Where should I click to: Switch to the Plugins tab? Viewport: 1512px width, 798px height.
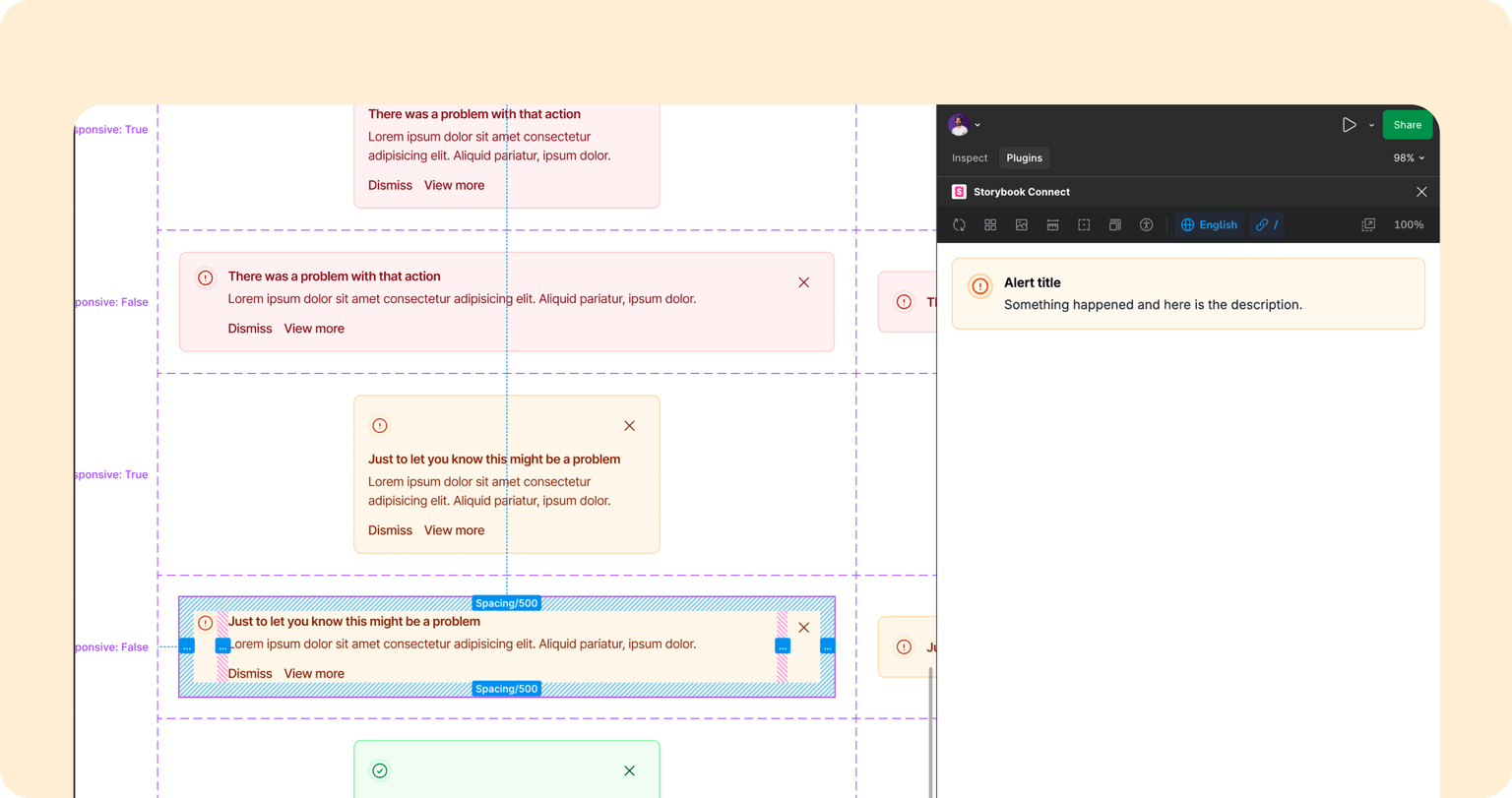click(1024, 157)
